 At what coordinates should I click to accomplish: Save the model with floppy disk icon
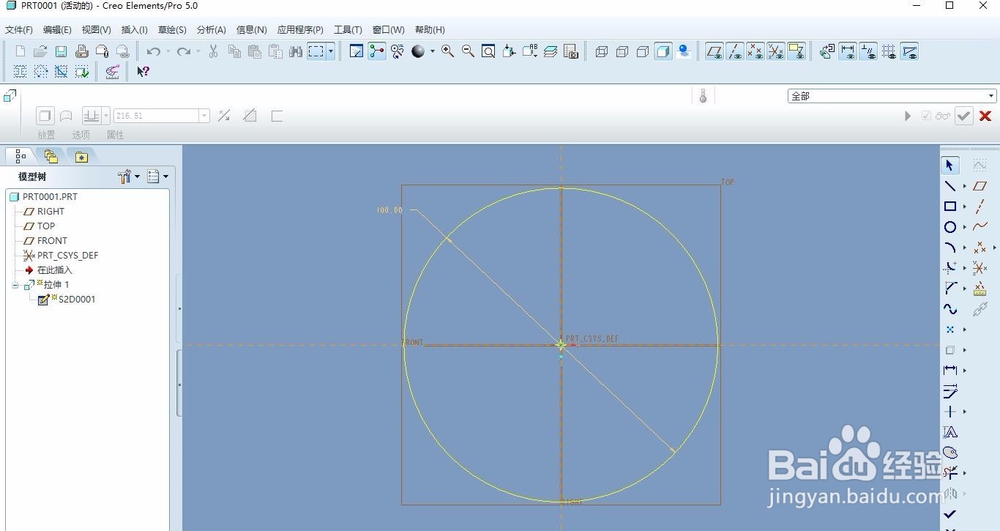(61, 52)
